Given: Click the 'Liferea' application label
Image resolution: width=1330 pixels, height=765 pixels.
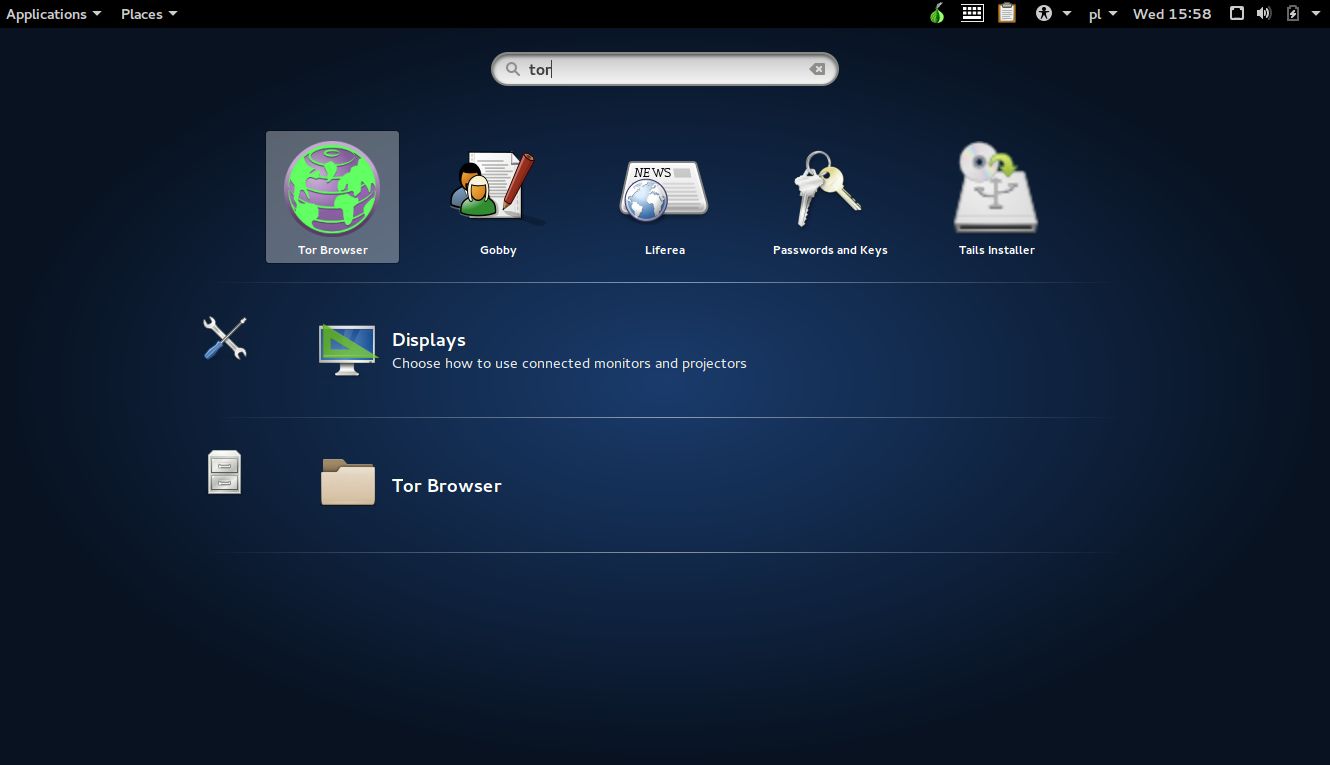Looking at the screenshot, I should tap(665, 250).
